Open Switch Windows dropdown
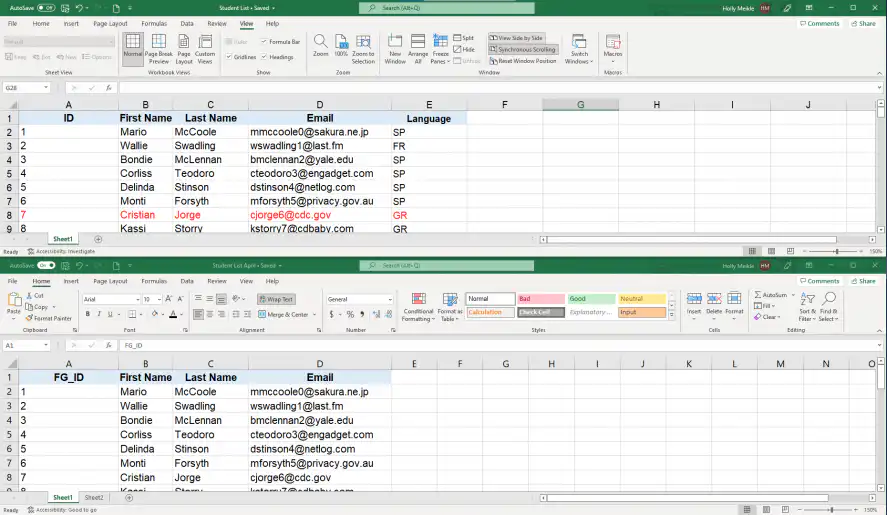 (579, 49)
